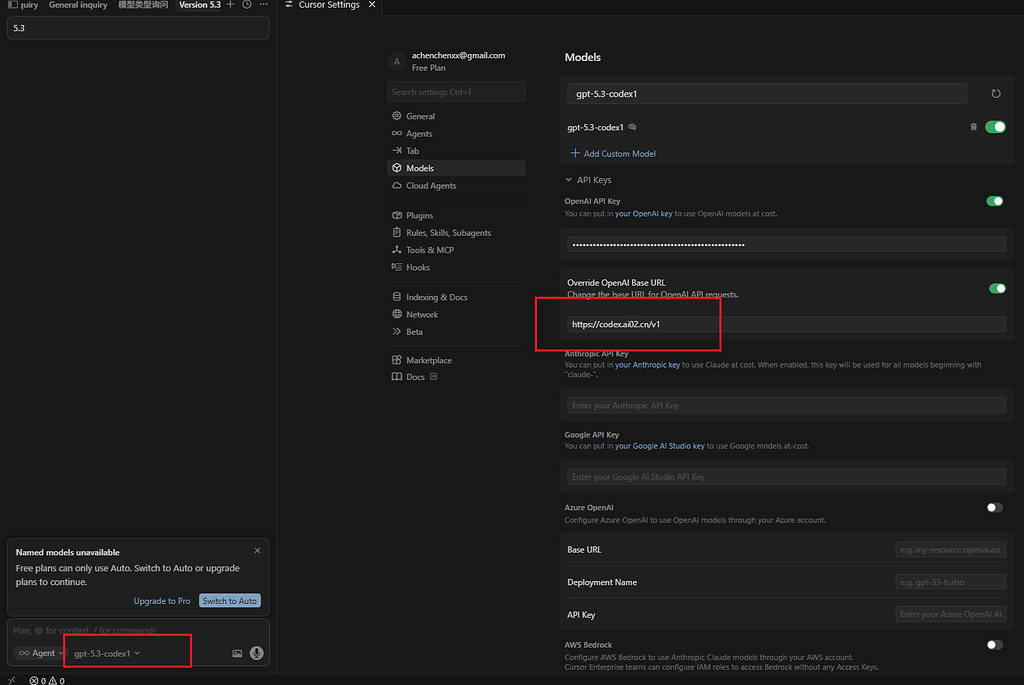Open the chat panel more options ellipsis
The width and height of the screenshot is (1024, 685).
[x=264, y=5]
